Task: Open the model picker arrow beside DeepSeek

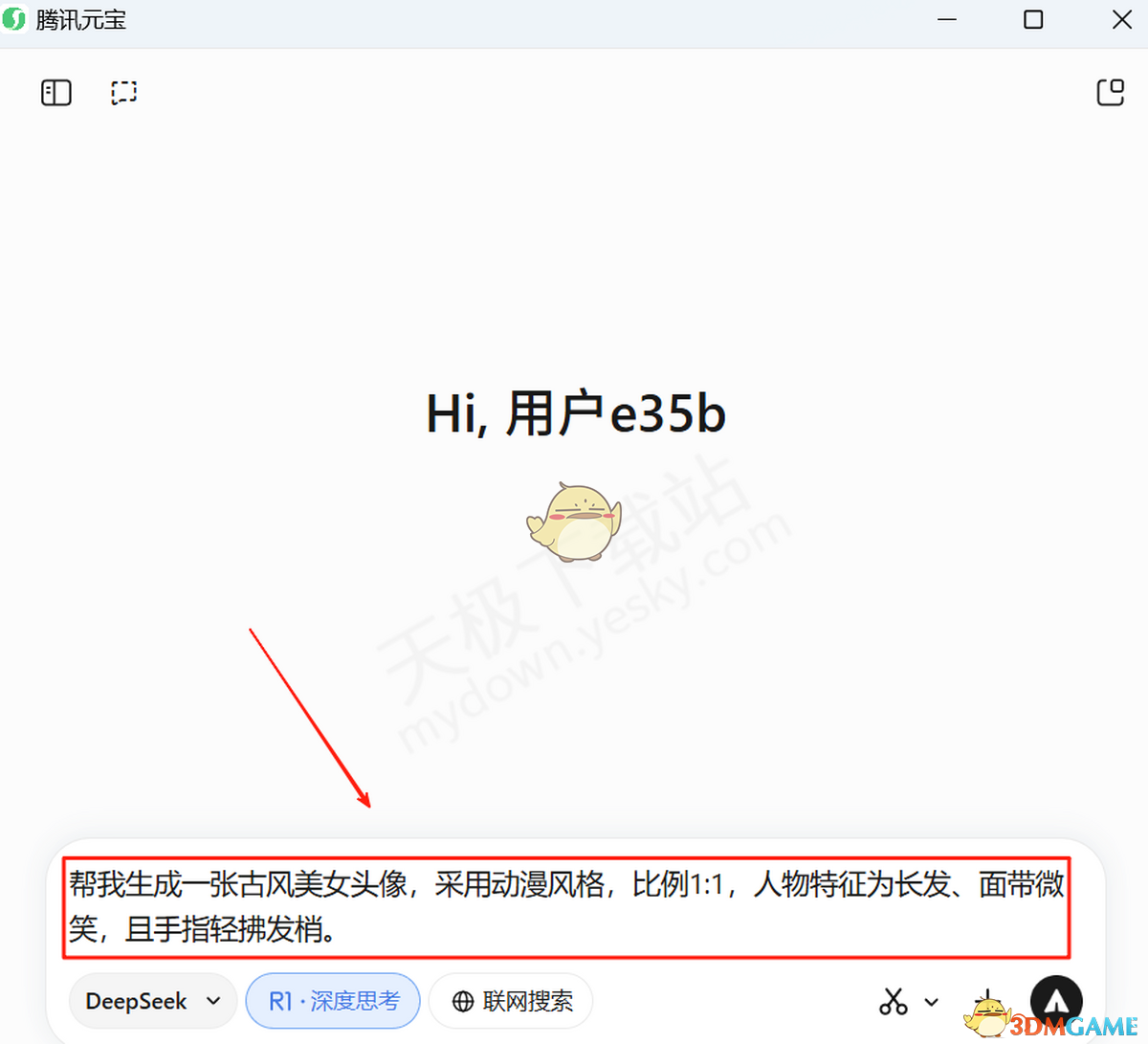Action: pyautogui.click(x=212, y=1001)
